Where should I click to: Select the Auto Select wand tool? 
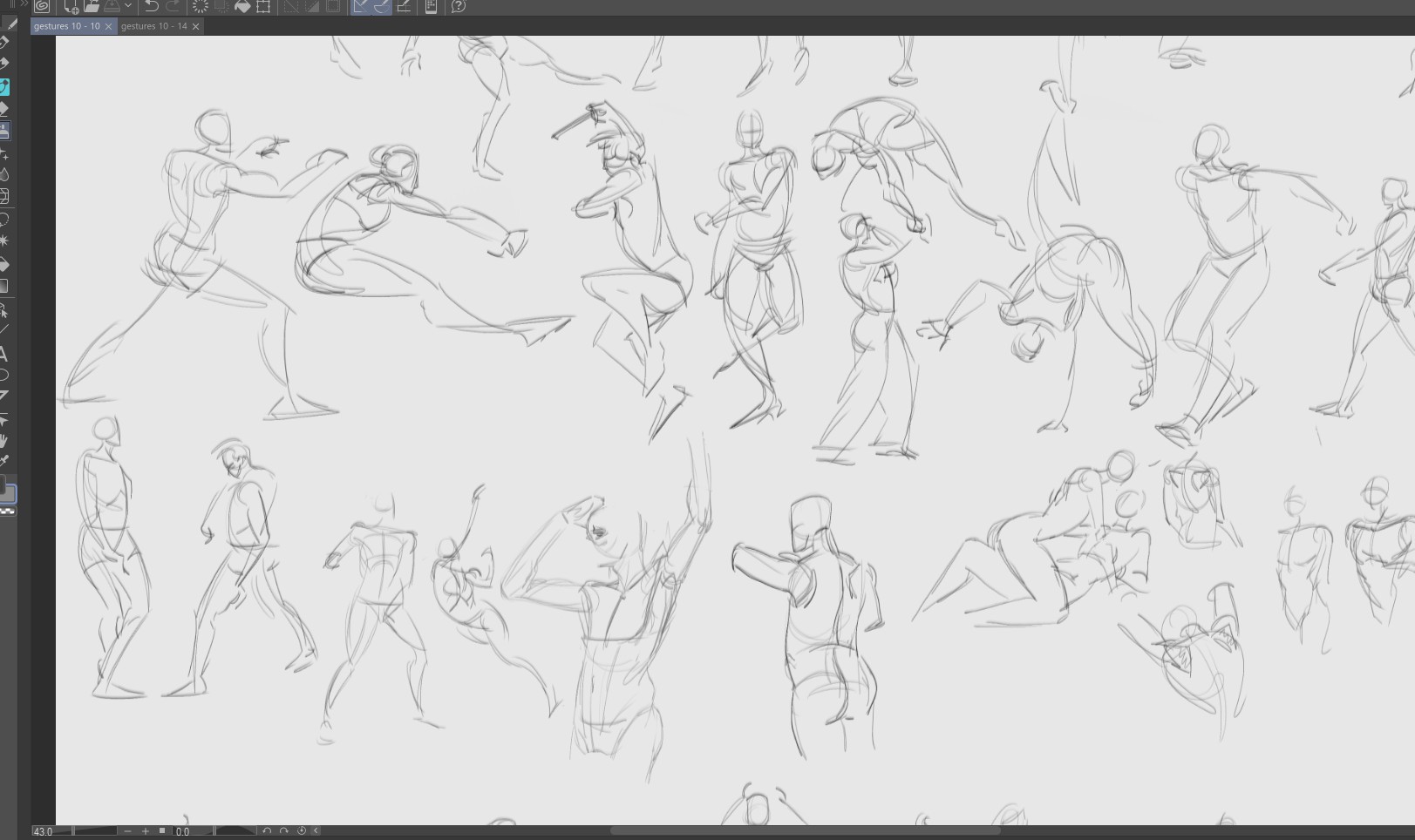[4, 240]
